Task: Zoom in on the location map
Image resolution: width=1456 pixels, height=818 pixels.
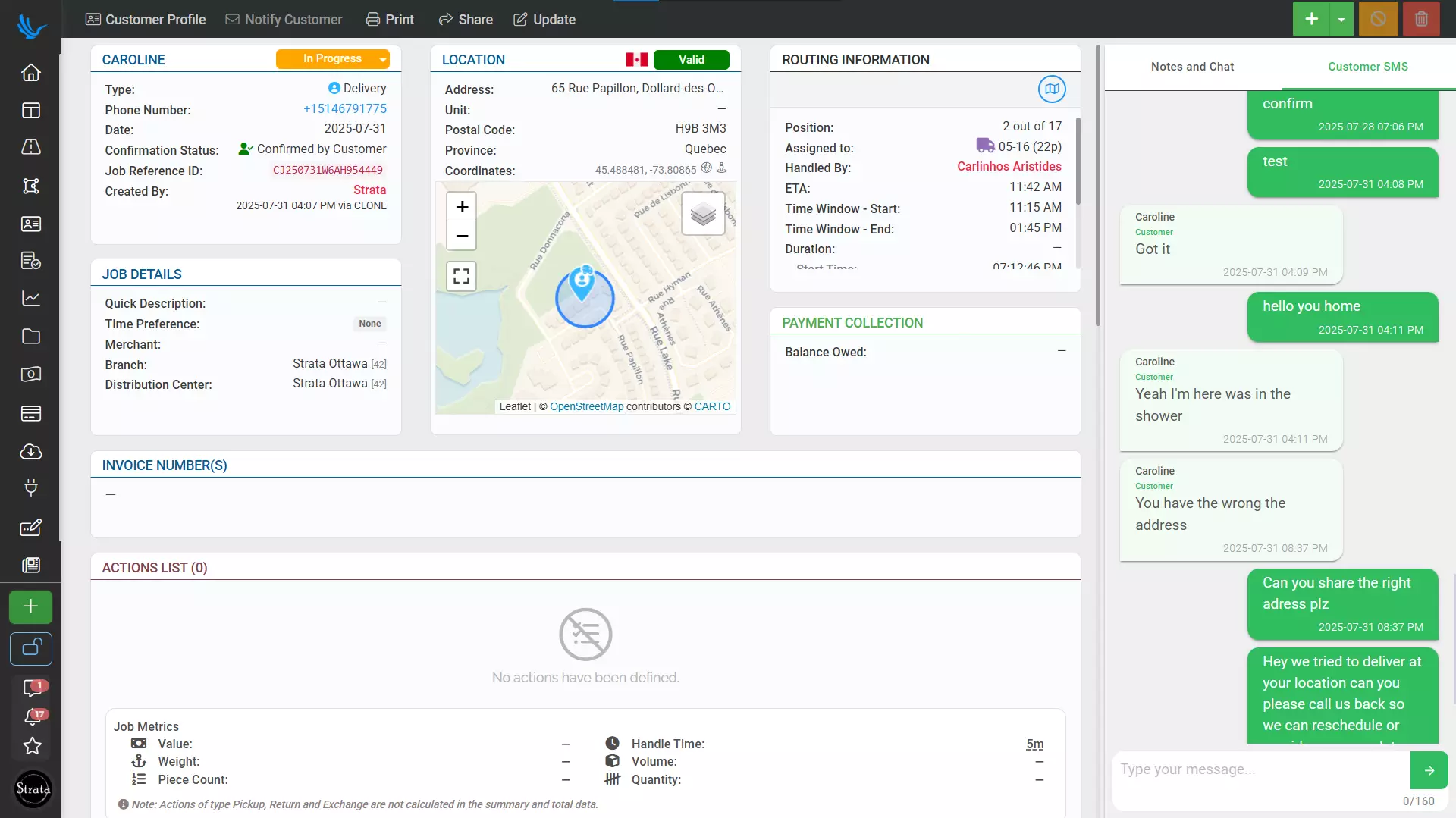Action: point(462,207)
